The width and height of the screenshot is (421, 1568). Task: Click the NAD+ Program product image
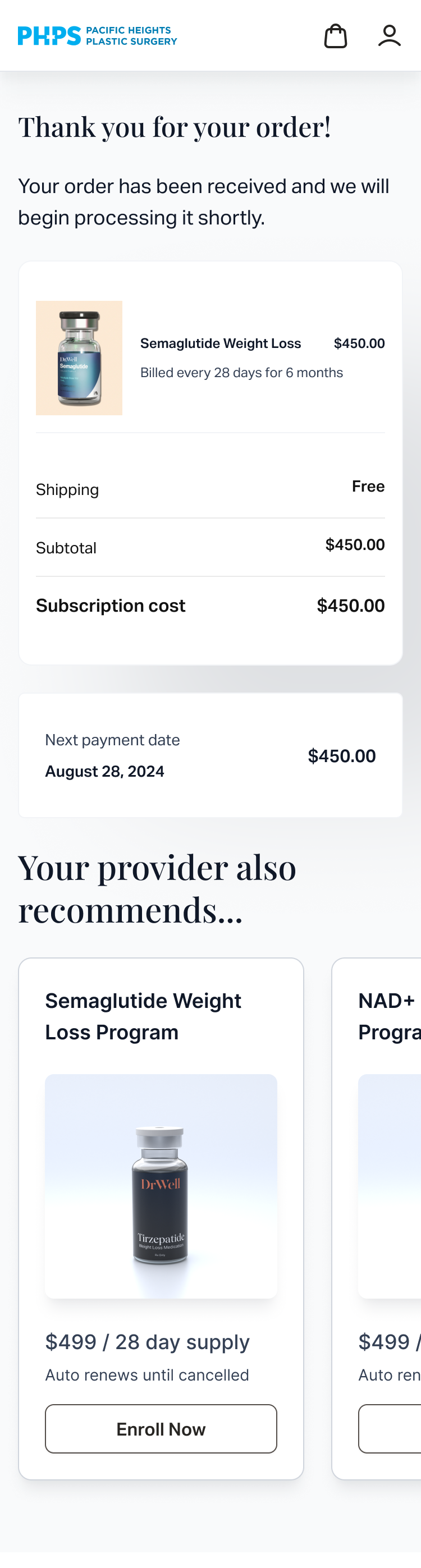390,1186
